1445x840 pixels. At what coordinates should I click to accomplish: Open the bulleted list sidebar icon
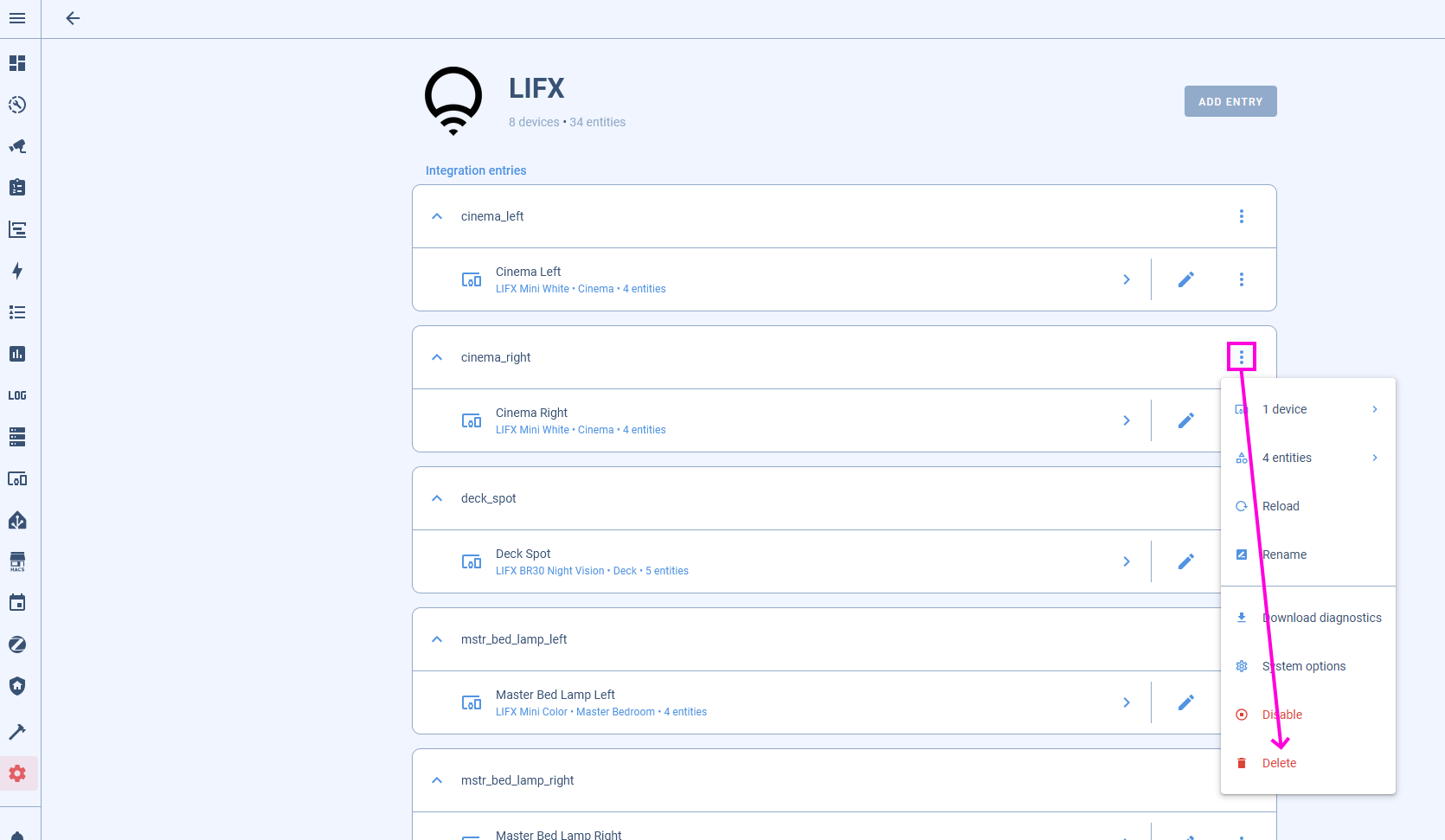17,312
